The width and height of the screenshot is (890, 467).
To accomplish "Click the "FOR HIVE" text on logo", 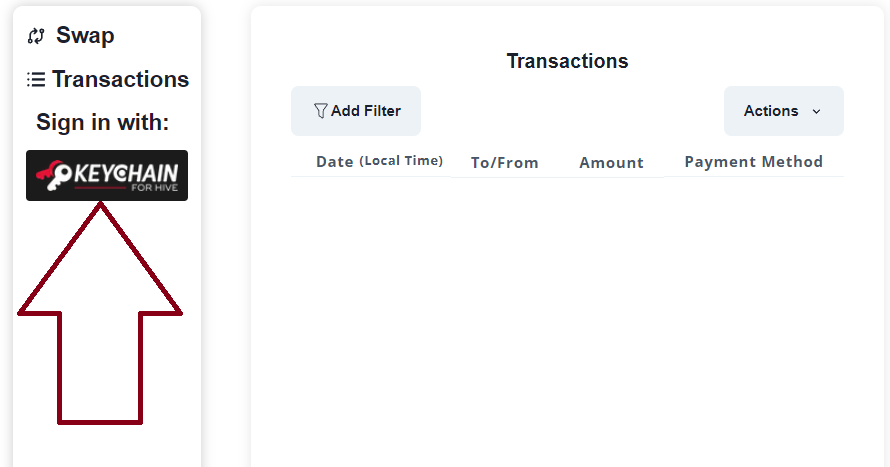I will click(154, 188).
